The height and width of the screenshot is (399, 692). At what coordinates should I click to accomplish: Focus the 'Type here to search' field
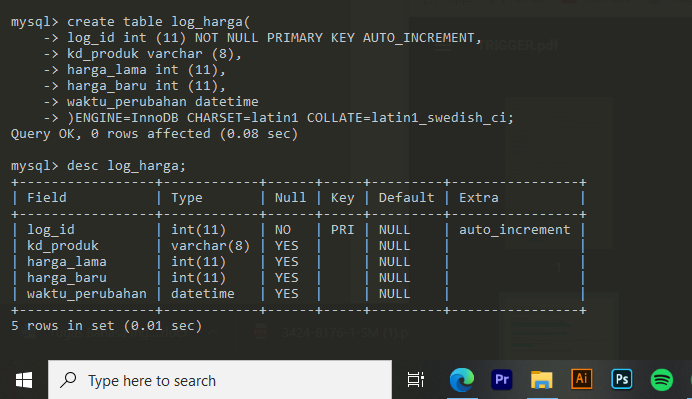point(220,380)
